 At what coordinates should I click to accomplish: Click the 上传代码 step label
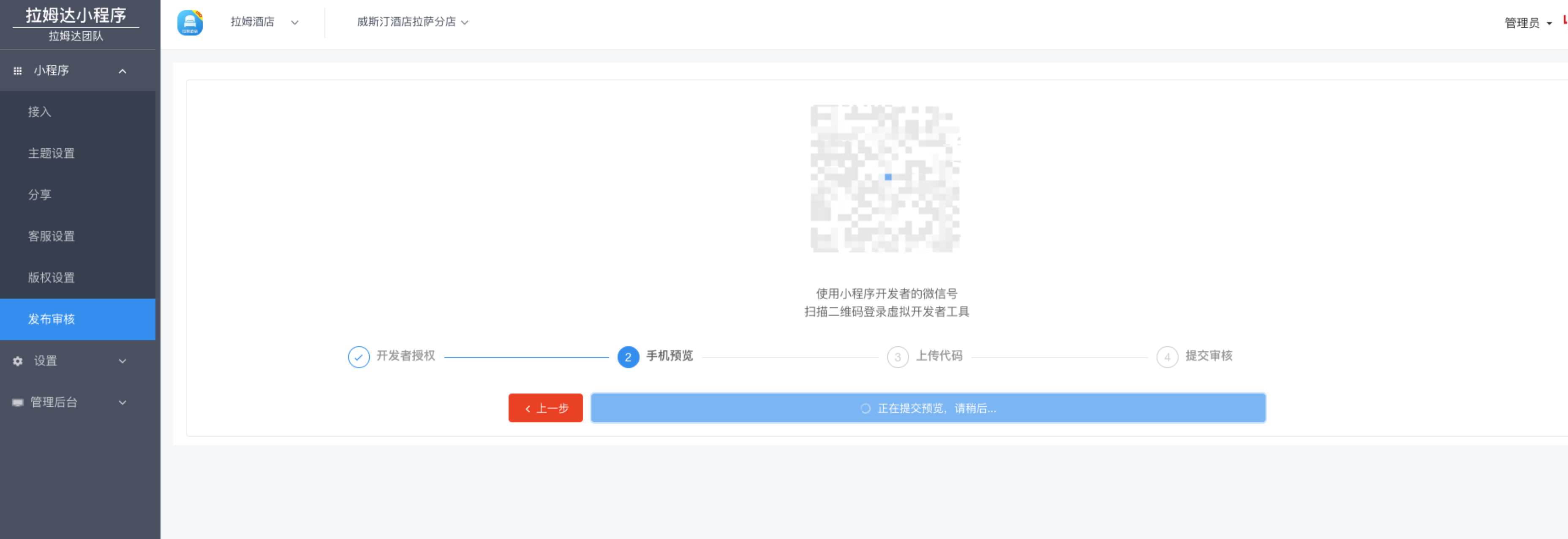coord(939,356)
